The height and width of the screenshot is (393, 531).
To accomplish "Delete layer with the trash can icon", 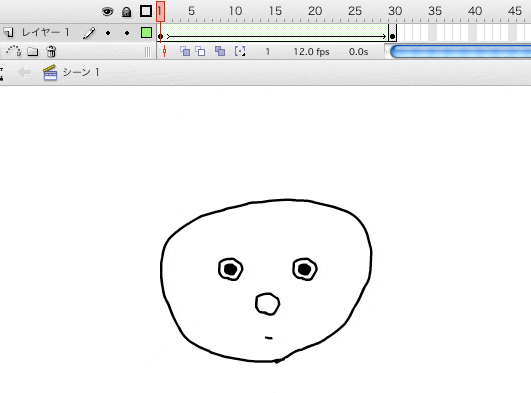I will click(x=51, y=51).
